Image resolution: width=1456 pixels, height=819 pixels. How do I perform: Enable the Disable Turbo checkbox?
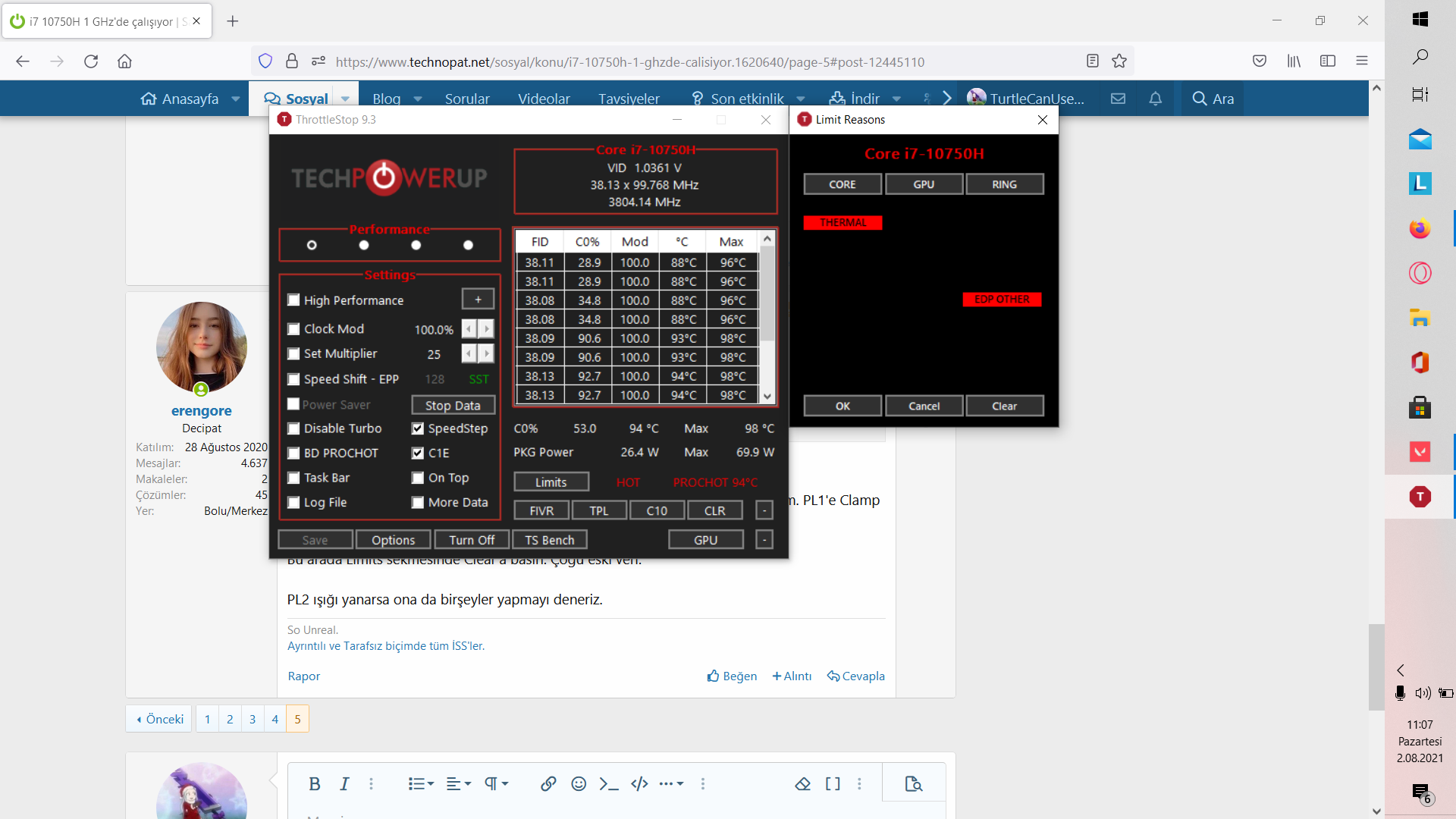[x=293, y=428]
